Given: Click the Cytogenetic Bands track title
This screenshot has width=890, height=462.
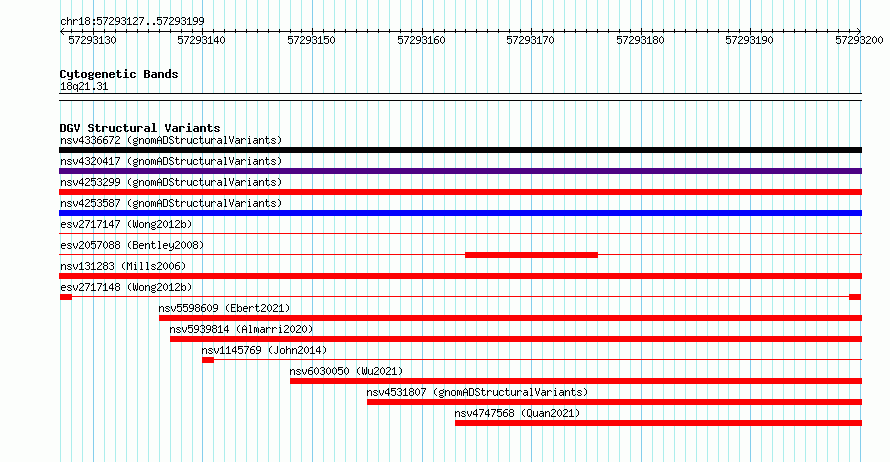Looking at the screenshot, I should pyautogui.click(x=119, y=74).
